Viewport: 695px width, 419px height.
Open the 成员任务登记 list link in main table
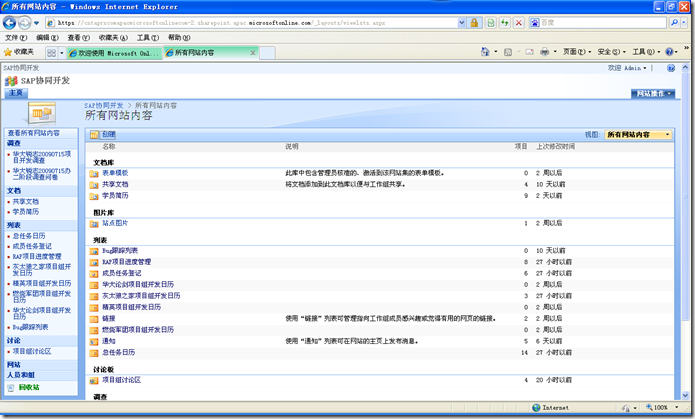(x=121, y=273)
